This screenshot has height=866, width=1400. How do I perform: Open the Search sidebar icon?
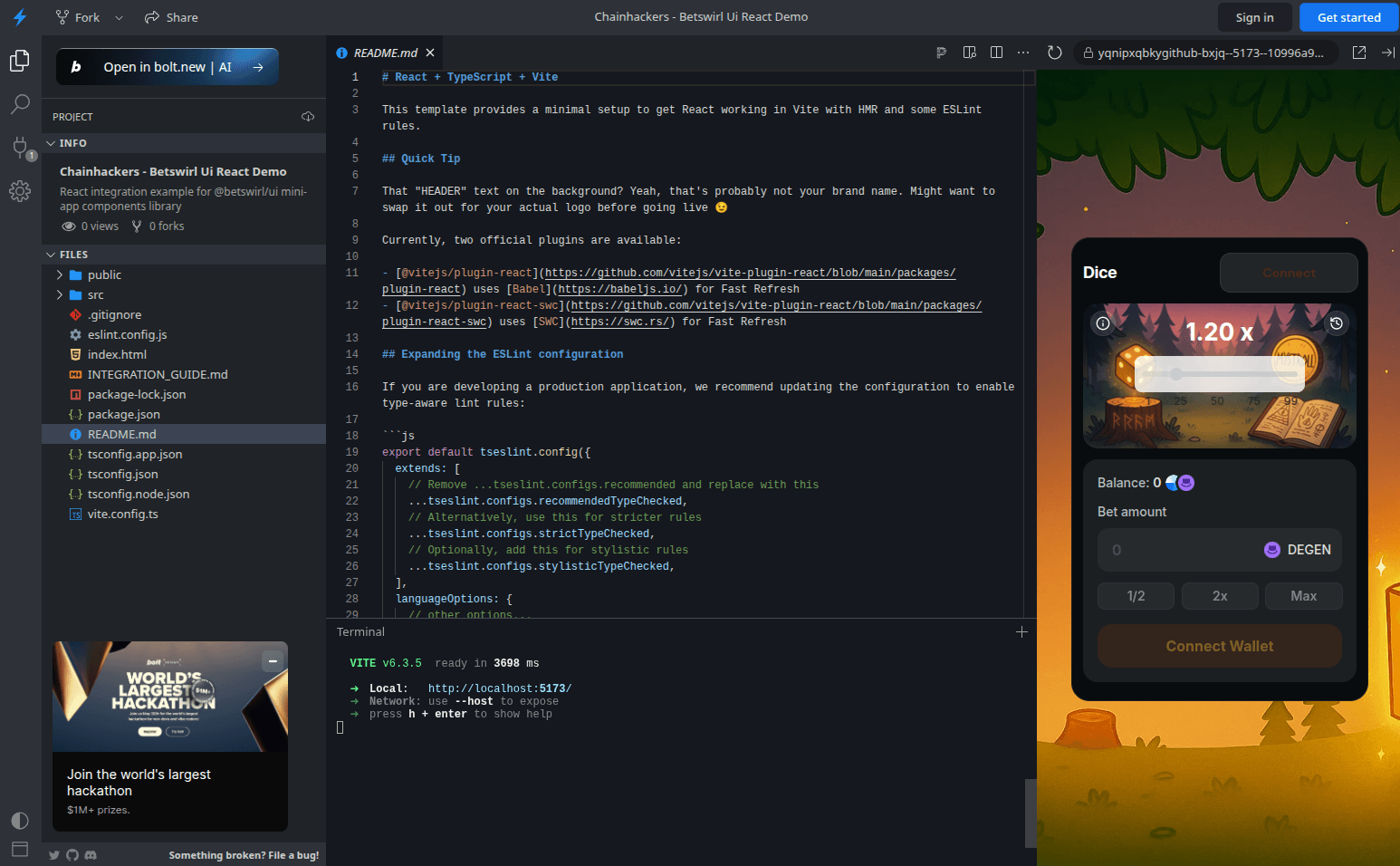(x=20, y=104)
